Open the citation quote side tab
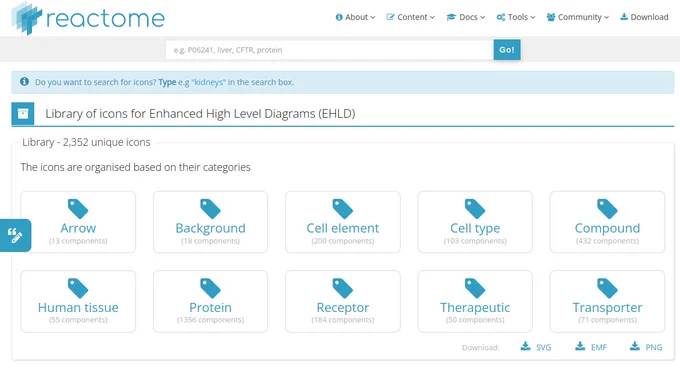680x368 pixels. (15, 235)
